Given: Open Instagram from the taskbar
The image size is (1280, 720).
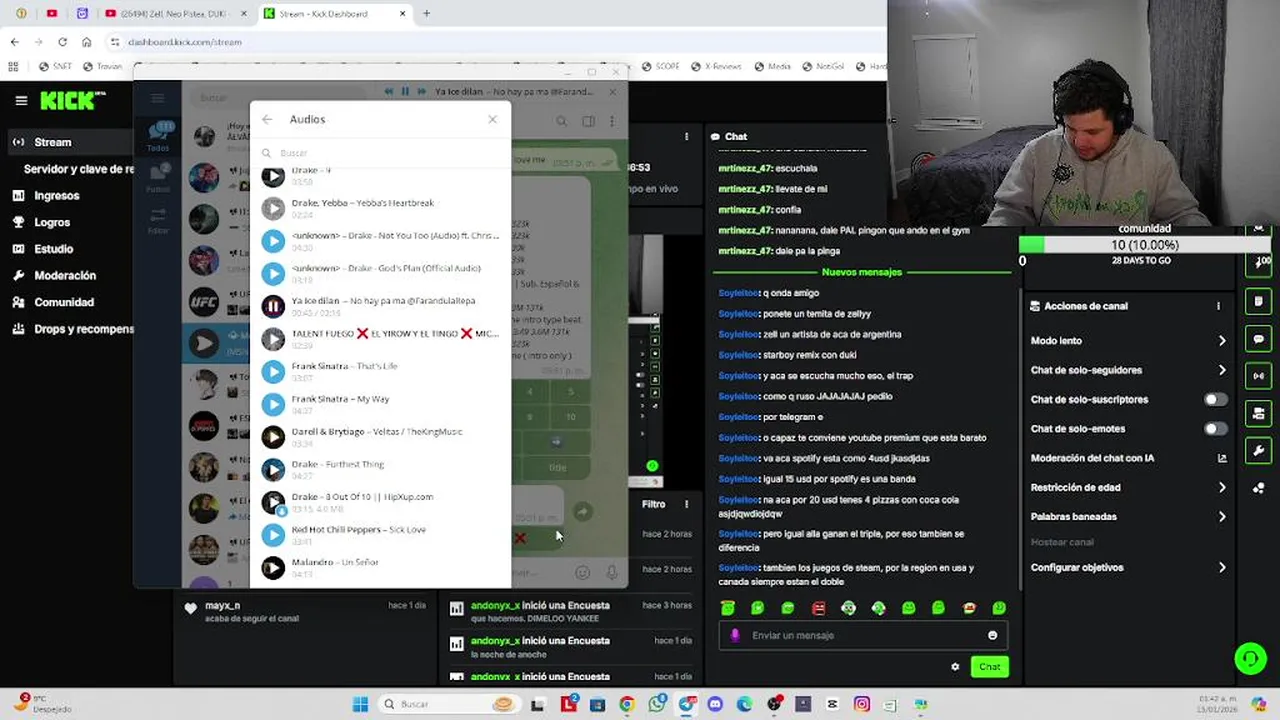Looking at the screenshot, I should [x=862, y=704].
